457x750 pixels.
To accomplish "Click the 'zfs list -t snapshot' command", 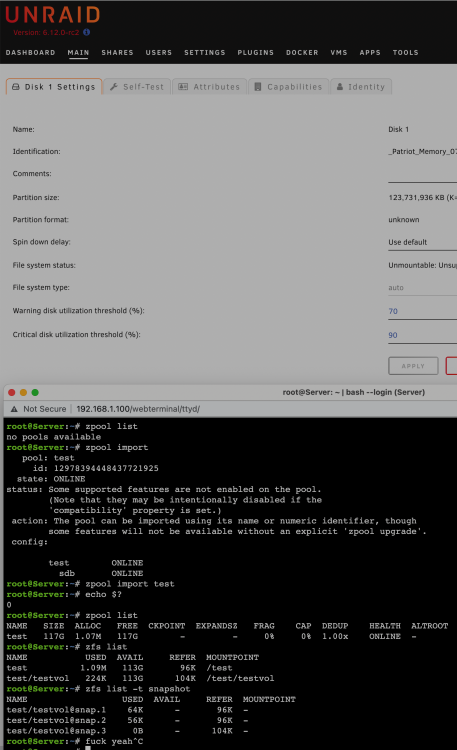I will coord(138,689).
